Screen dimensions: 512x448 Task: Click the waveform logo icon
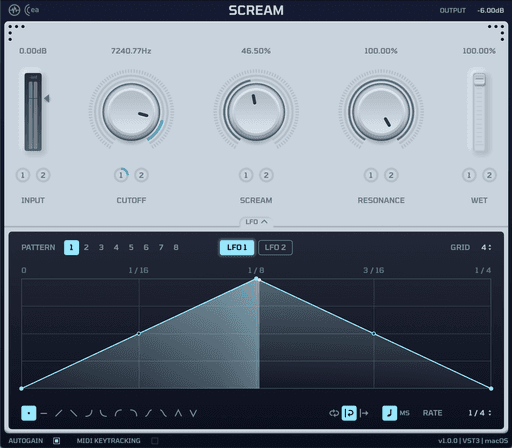[x=14, y=10]
